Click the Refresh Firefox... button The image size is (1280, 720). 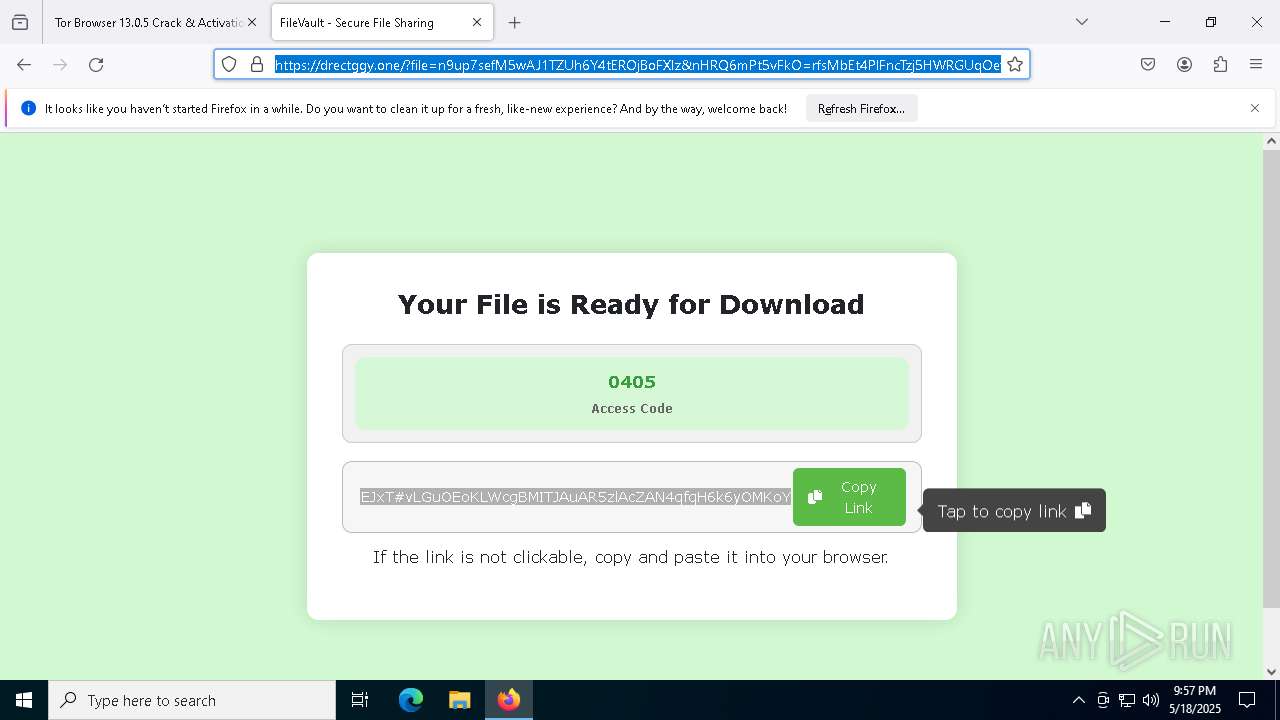click(x=861, y=108)
